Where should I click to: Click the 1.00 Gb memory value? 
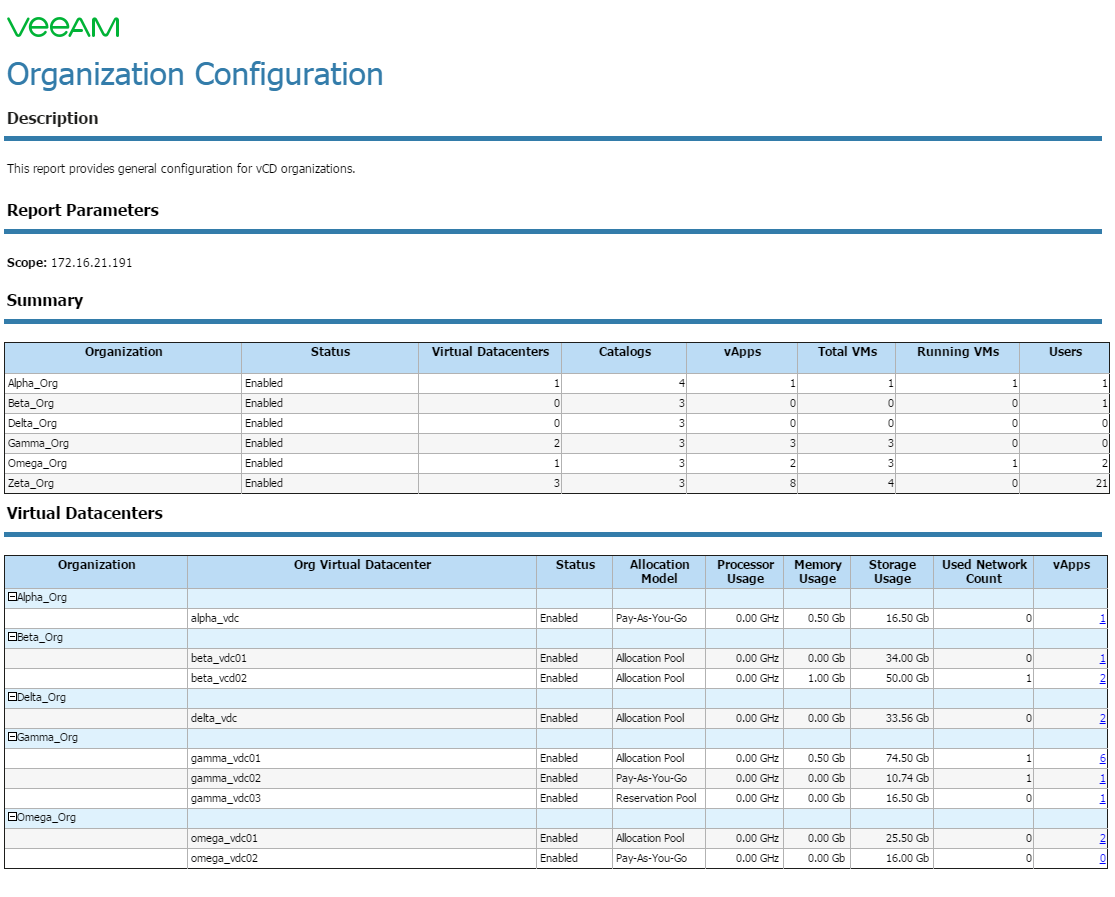click(826, 678)
